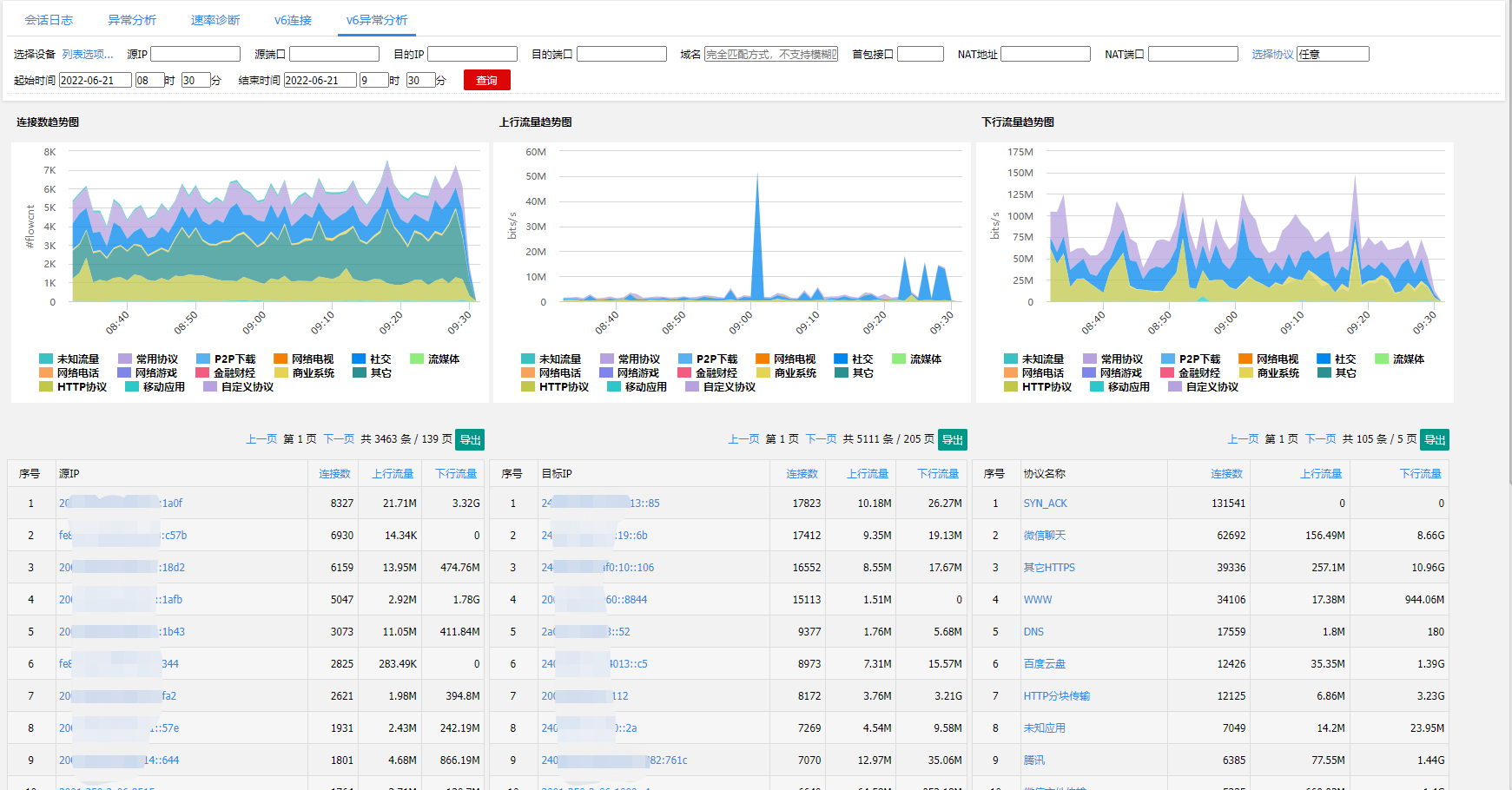Open the 微信聊天 protocol link
1512x790 pixels.
point(1044,535)
